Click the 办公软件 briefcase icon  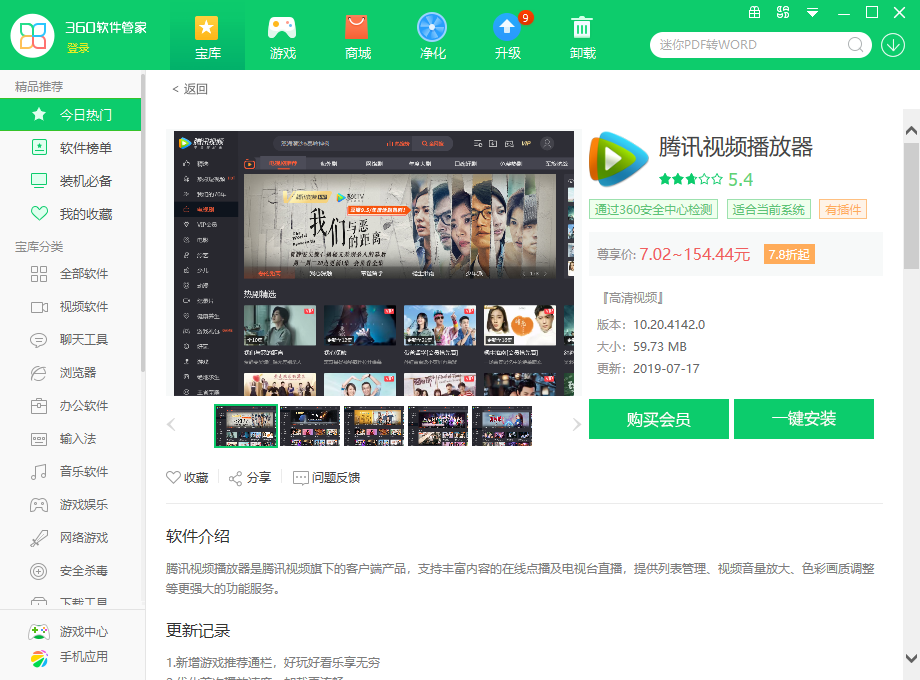39,405
